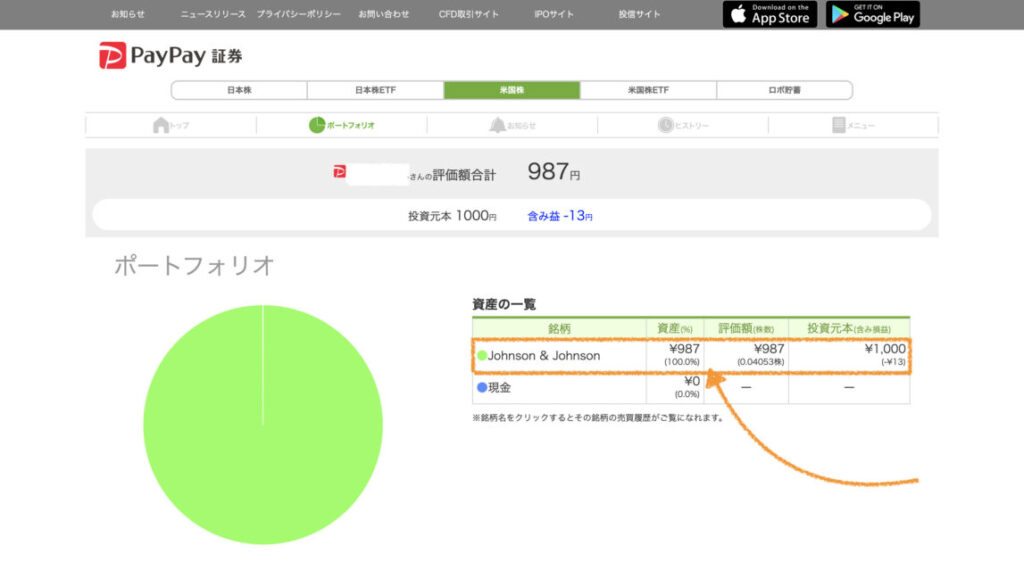The height and width of the screenshot is (562, 1024).
Task: Click the App Store download badge
Action: point(769,14)
